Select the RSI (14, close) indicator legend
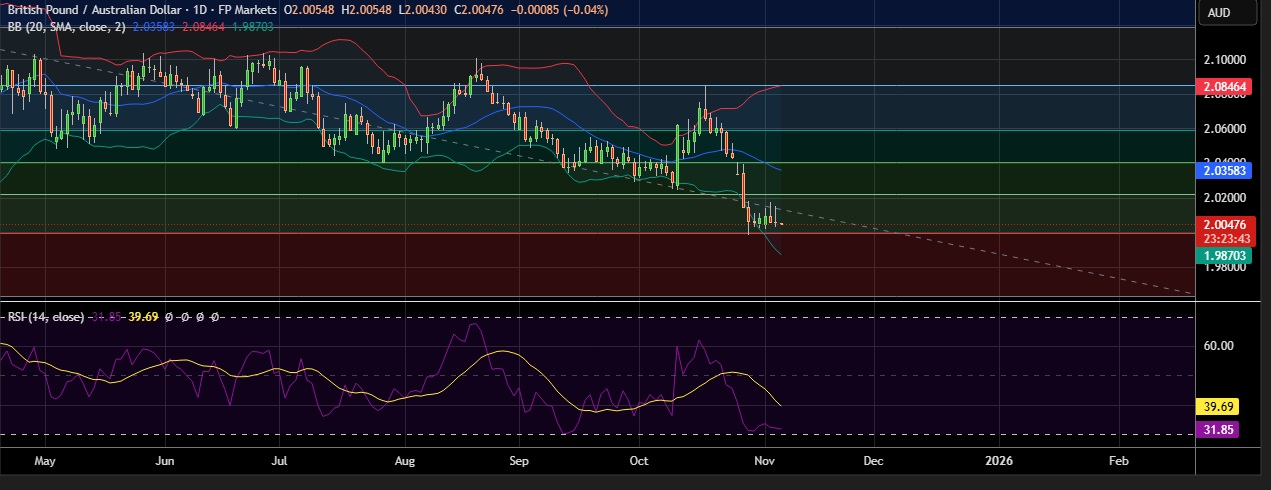 (46, 317)
